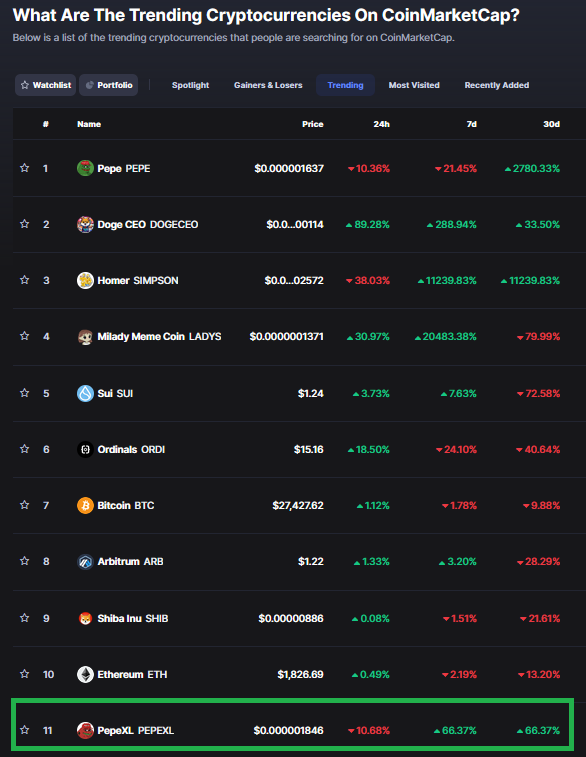
Task: Toggle the Arbitrum watchlist star
Action: coord(25,561)
